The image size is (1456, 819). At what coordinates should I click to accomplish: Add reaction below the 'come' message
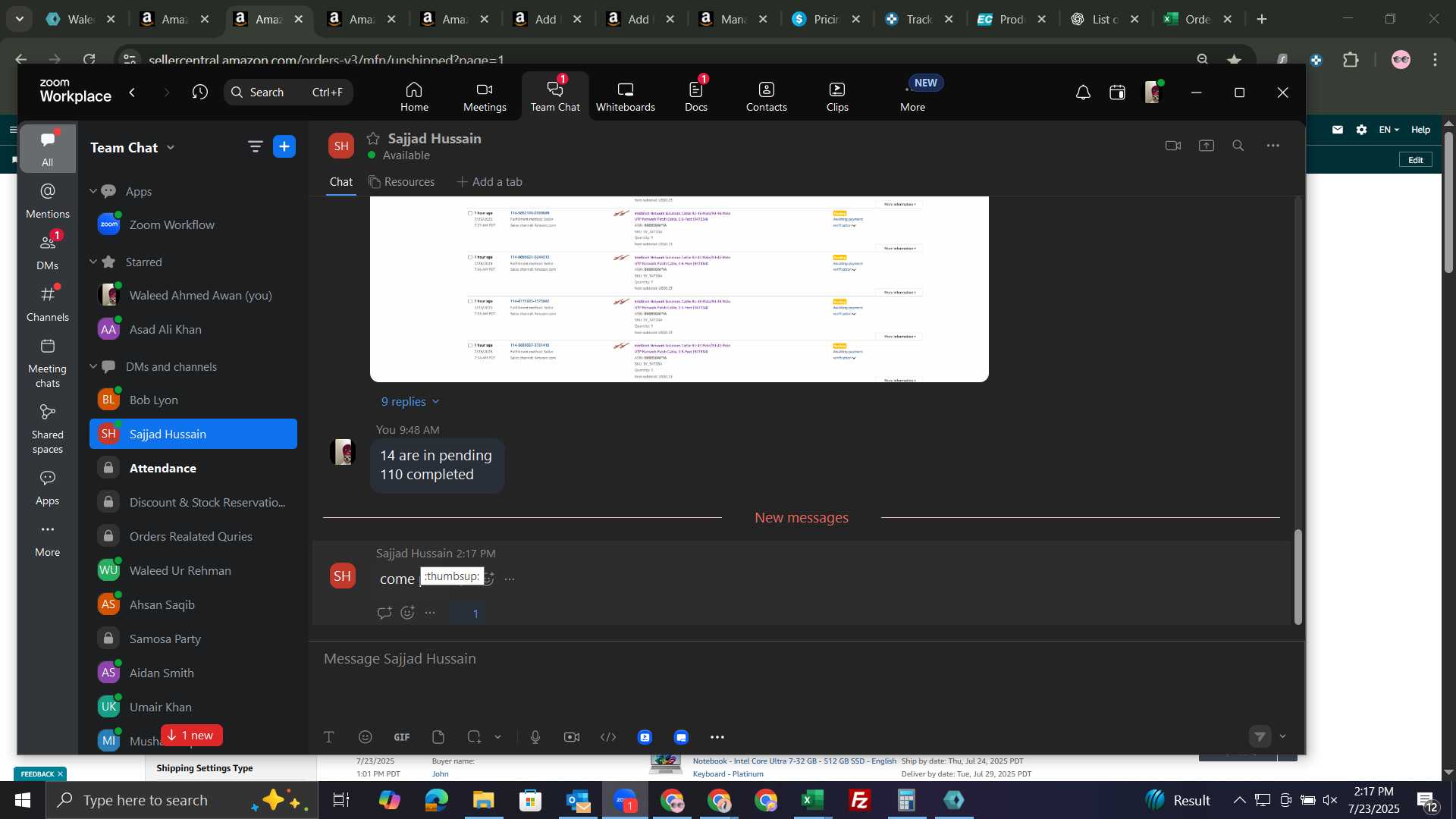click(407, 613)
